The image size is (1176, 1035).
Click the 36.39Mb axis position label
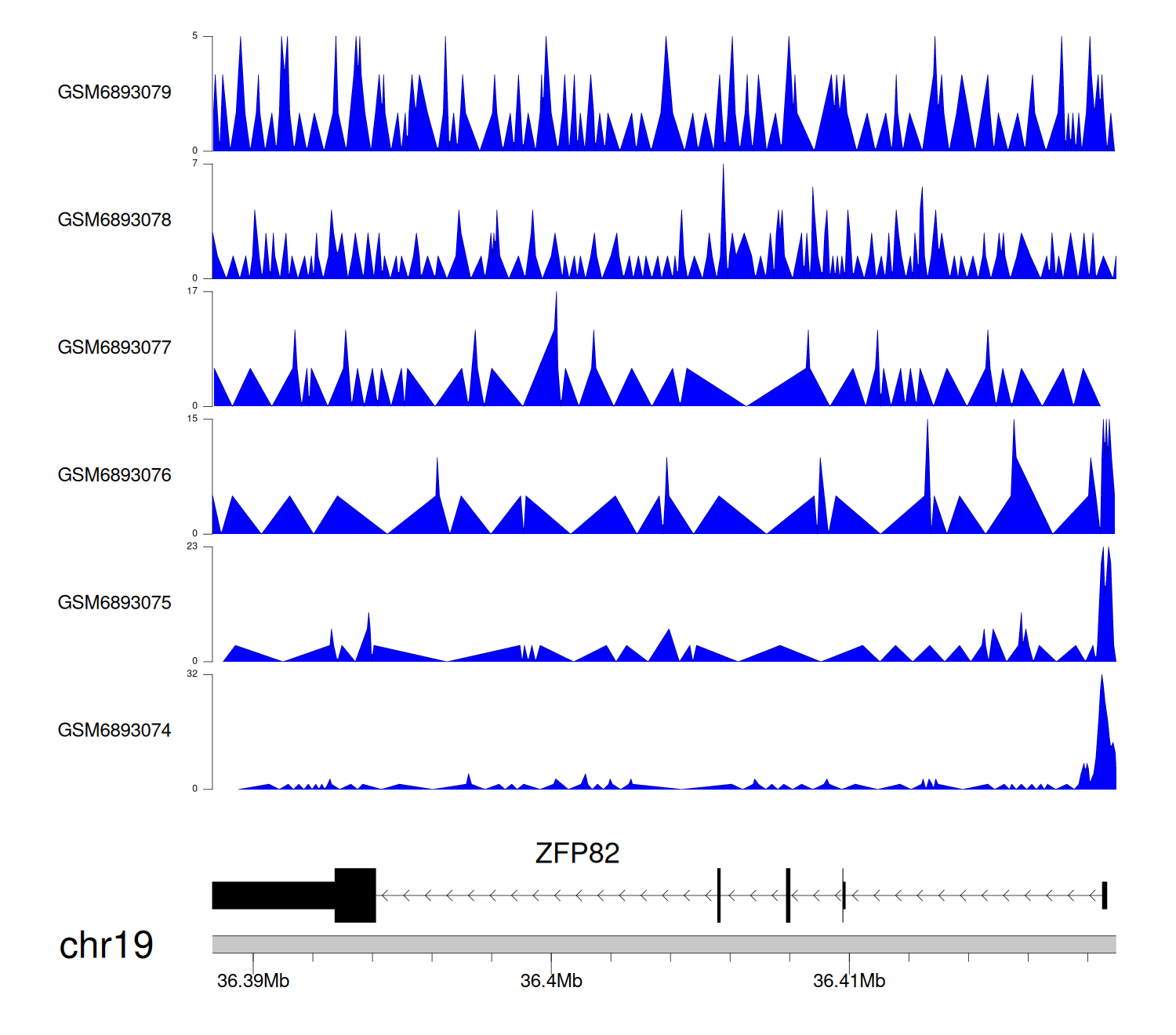[253, 981]
